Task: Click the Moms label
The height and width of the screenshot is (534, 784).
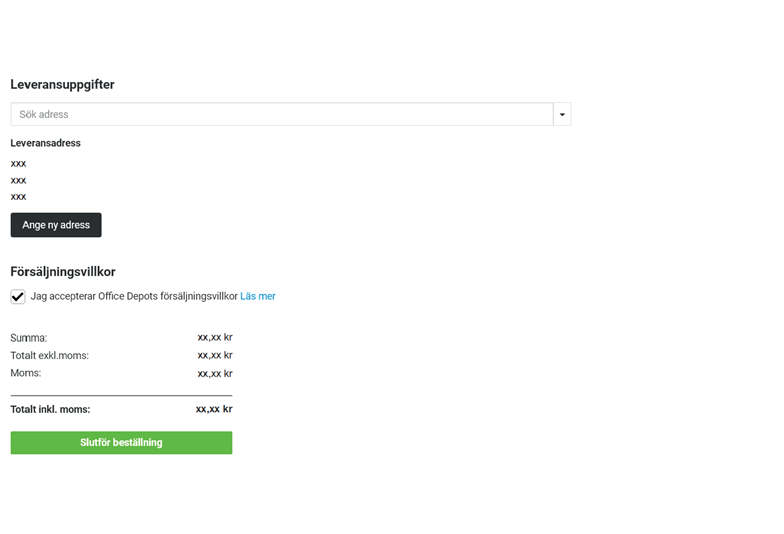Action: pos(26,373)
